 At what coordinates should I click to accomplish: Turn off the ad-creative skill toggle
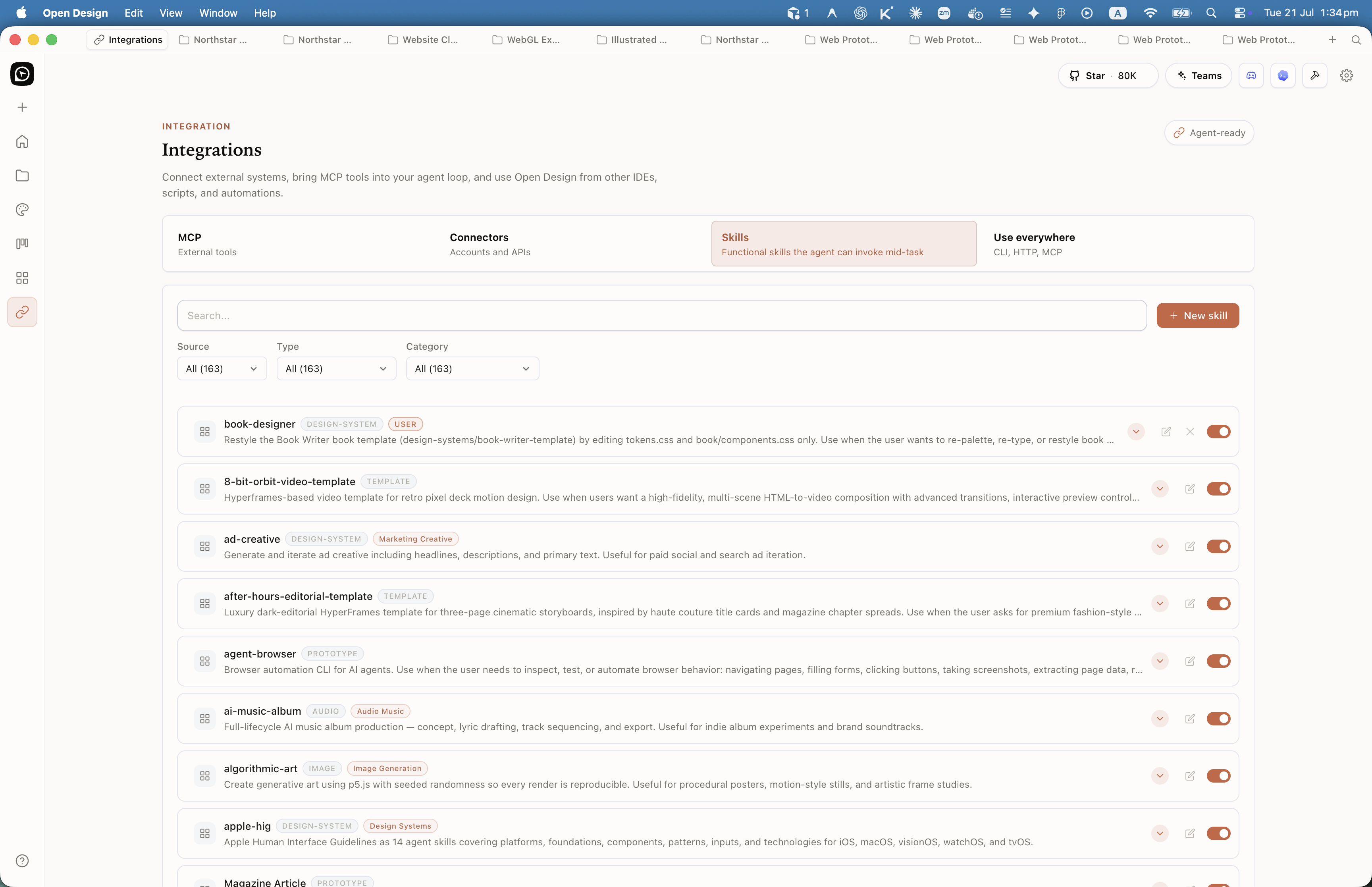coord(1218,546)
